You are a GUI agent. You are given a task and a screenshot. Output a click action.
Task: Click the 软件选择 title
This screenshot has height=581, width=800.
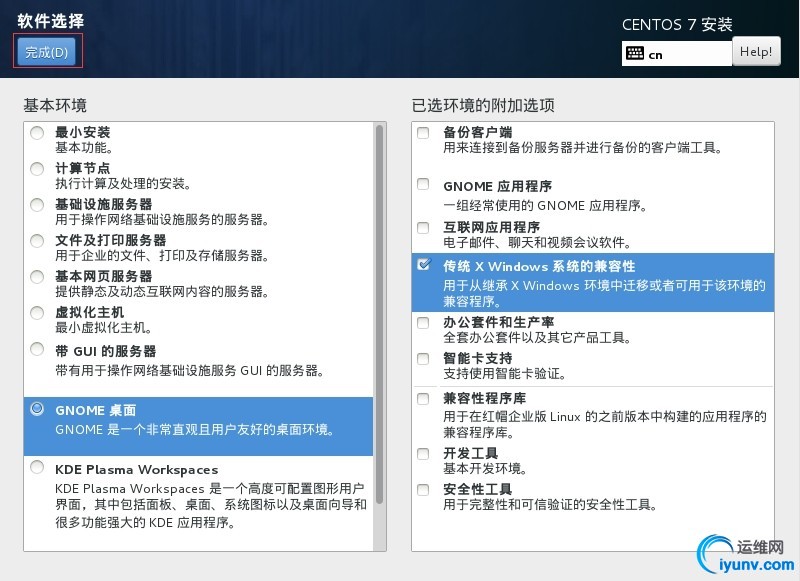pyautogui.click(x=51, y=21)
